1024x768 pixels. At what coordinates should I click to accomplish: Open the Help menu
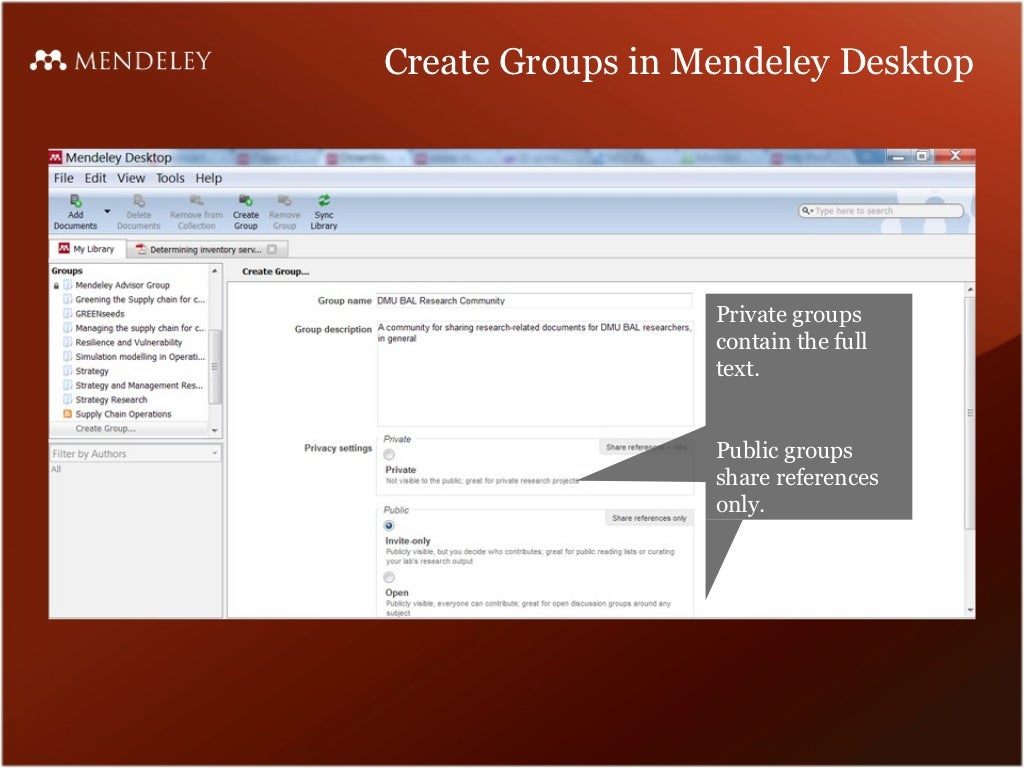click(208, 178)
